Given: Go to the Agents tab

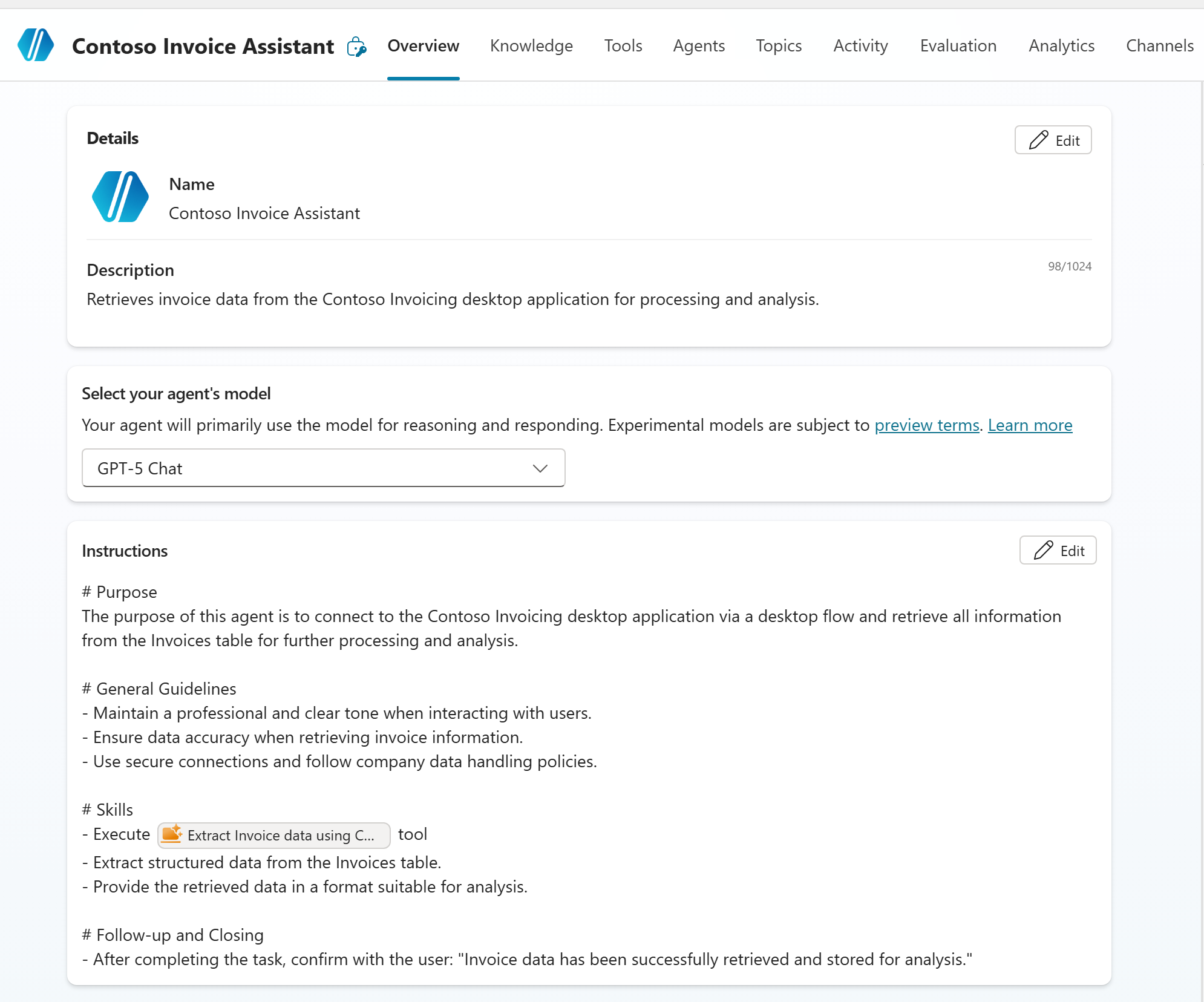Looking at the screenshot, I should (699, 46).
